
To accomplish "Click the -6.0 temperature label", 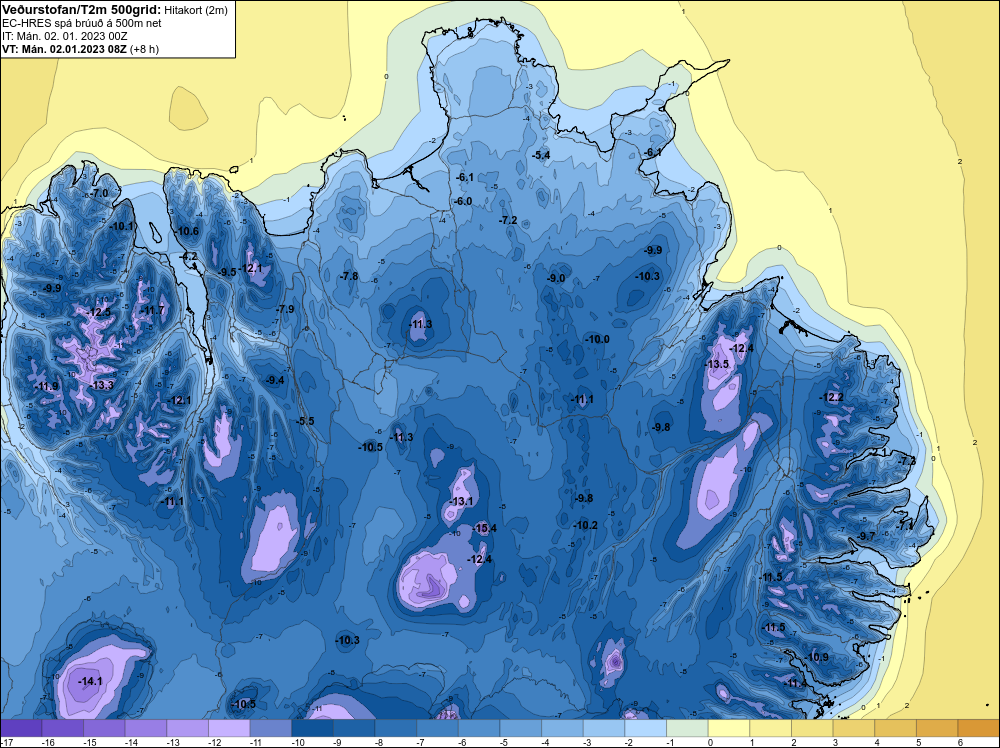I will [x=463, y=201].
